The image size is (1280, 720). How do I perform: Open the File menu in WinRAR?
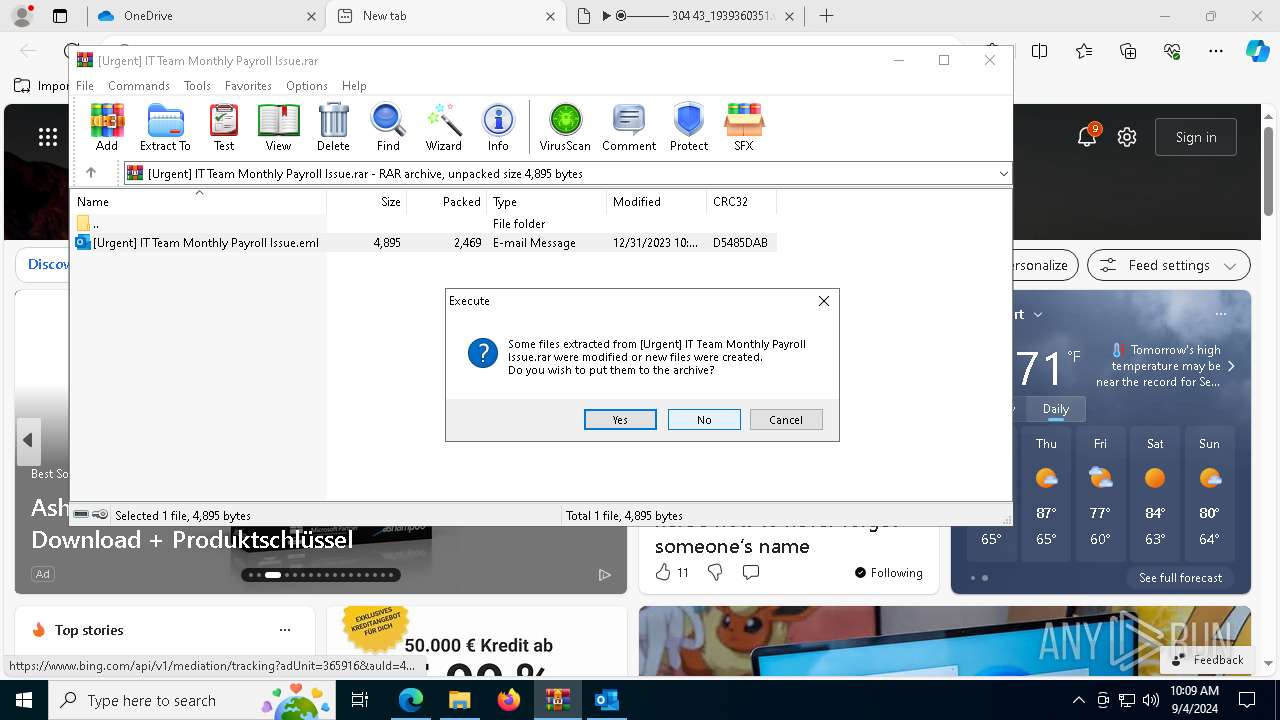click(x=85, y=86)
